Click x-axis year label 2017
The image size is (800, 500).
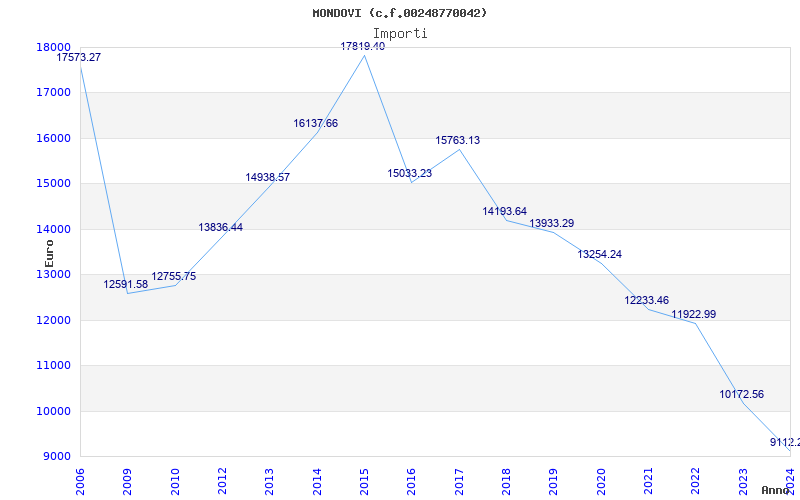[x=459, y=482]
